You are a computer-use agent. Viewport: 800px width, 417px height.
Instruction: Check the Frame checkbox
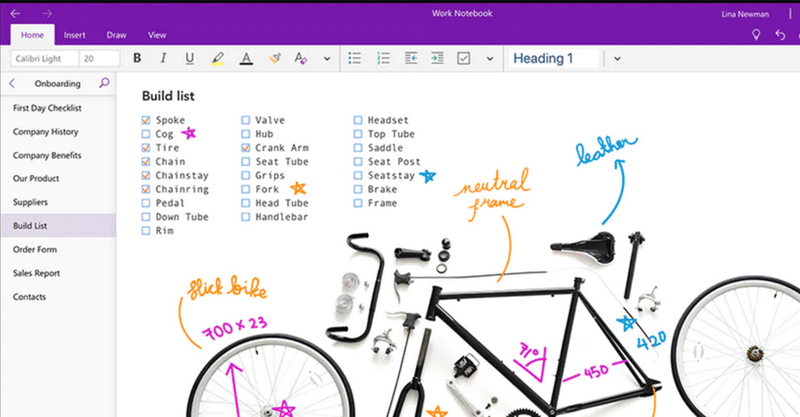(x=358, y=203)
